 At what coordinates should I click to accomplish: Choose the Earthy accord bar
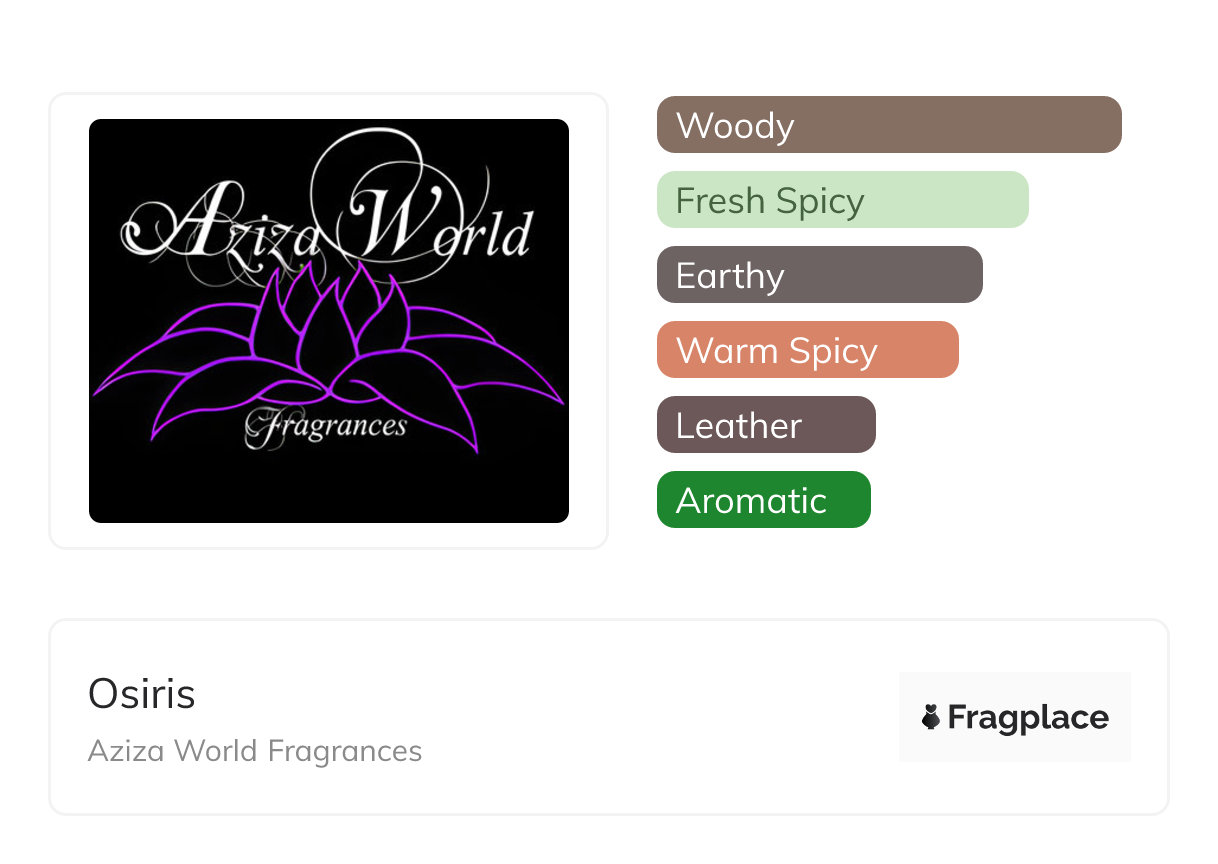pos(820,275)
